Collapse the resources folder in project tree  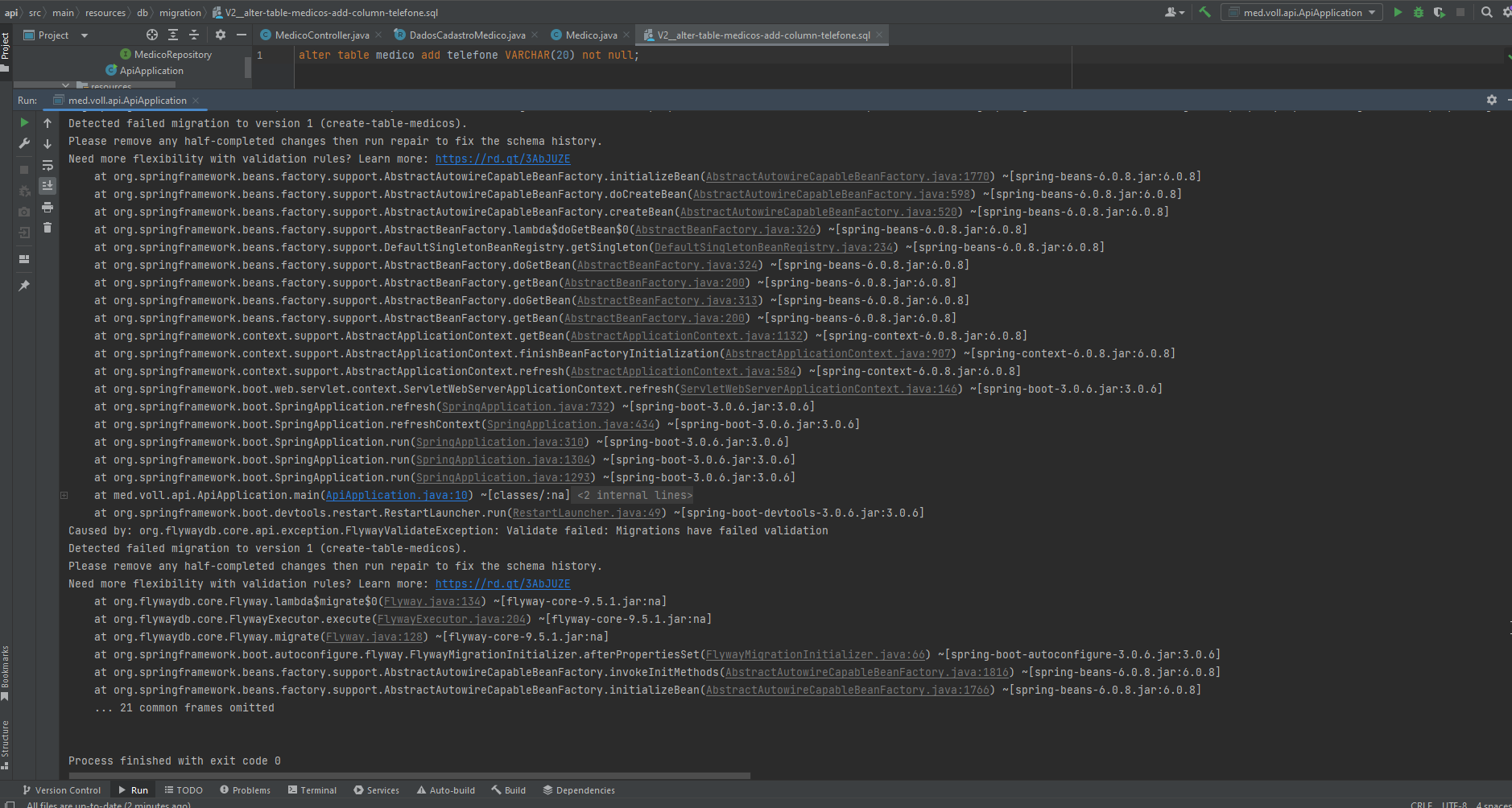(x=66, y=85)
